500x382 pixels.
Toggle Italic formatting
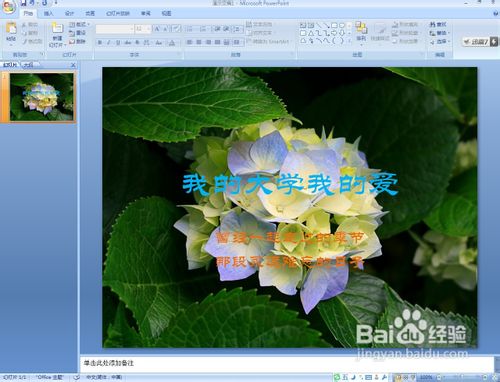click(x=108, y=43)
